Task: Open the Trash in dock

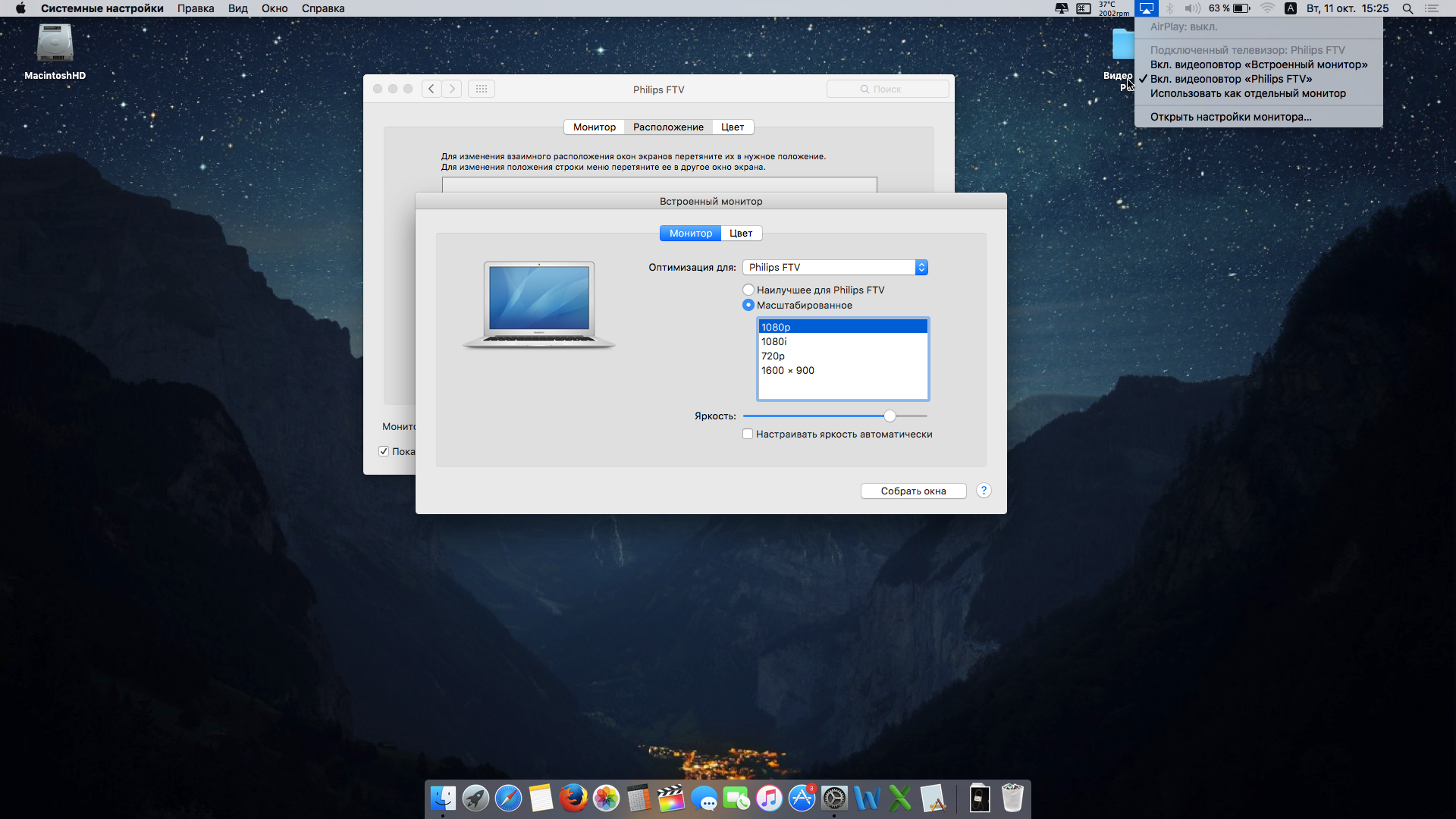Action: [1012, 798]
